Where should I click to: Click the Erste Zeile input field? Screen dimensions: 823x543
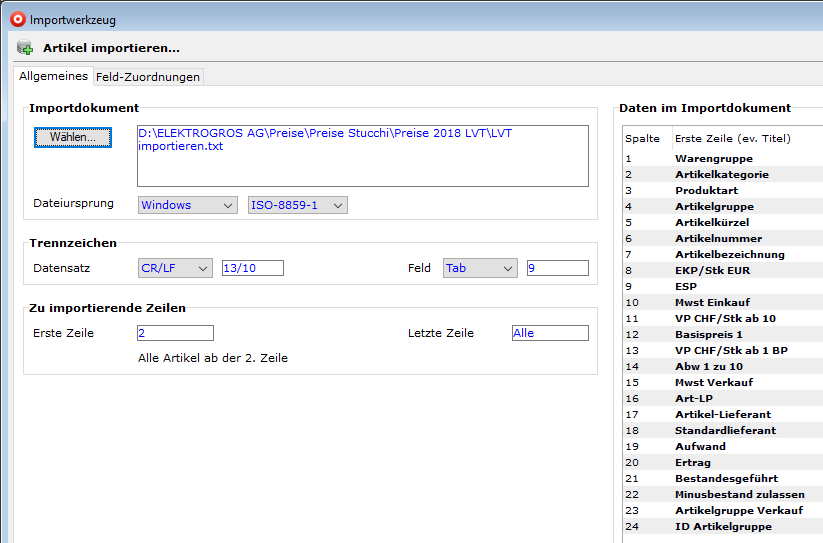(175, 333)
